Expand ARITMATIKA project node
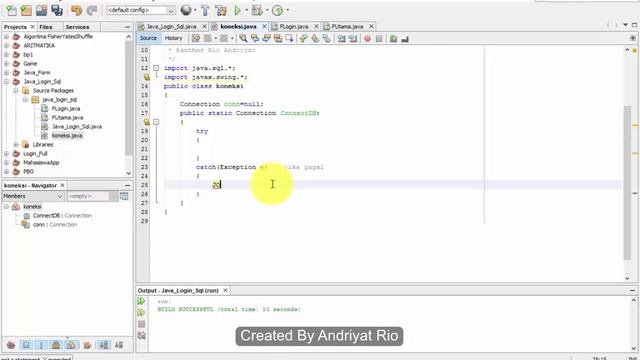The width and height of the screenshot is (640, 360). 6,46
